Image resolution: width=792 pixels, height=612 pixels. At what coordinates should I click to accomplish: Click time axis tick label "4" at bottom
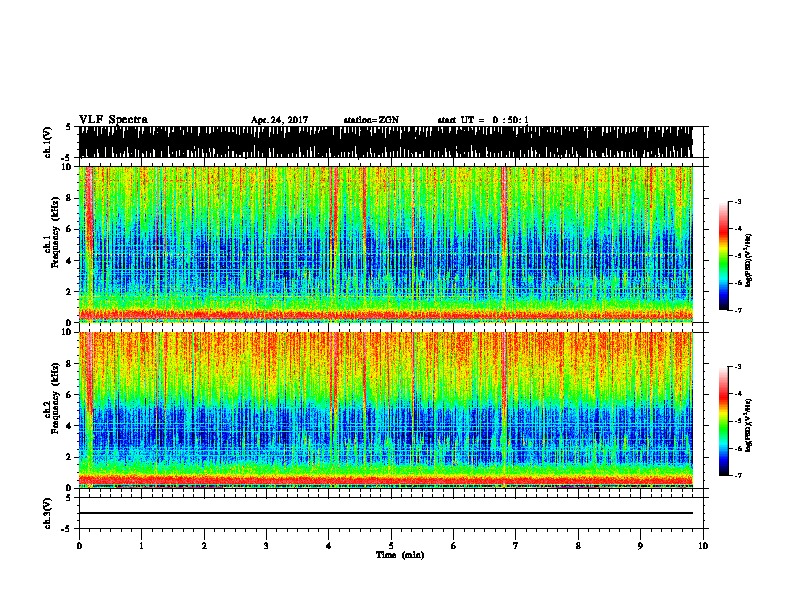point(329,546)
